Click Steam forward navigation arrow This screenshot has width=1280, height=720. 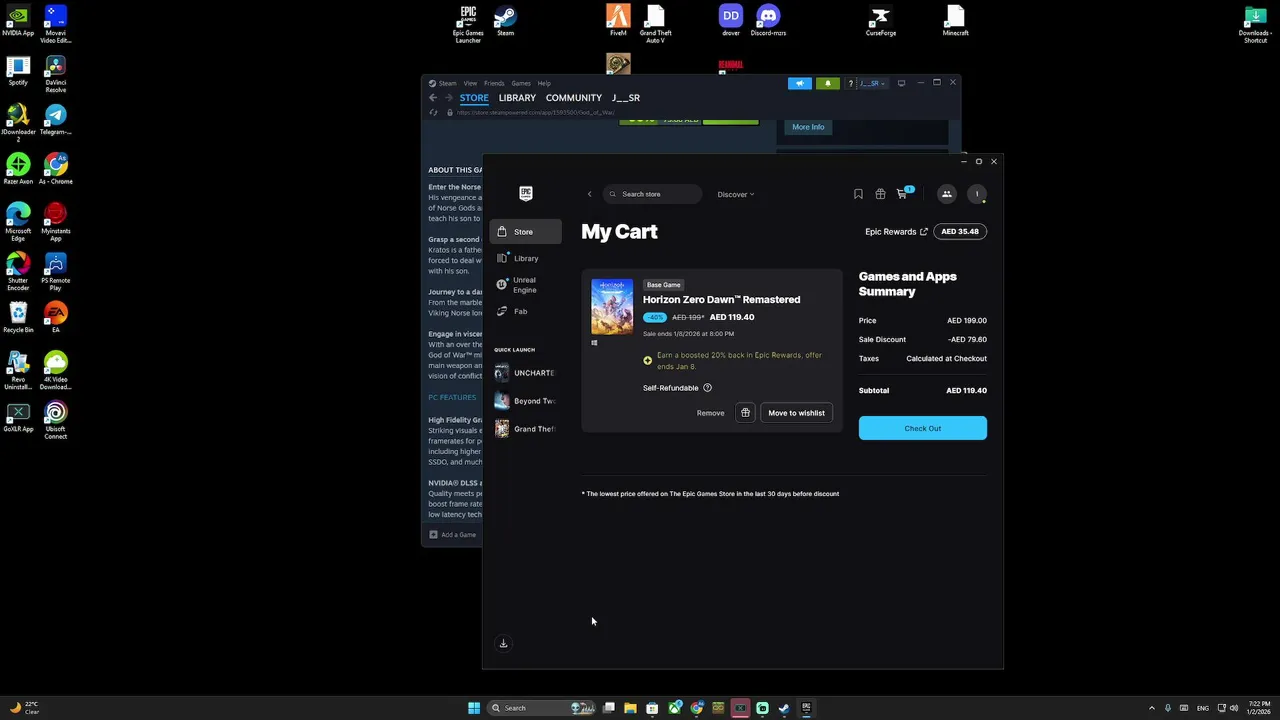[x=448, y=98]
